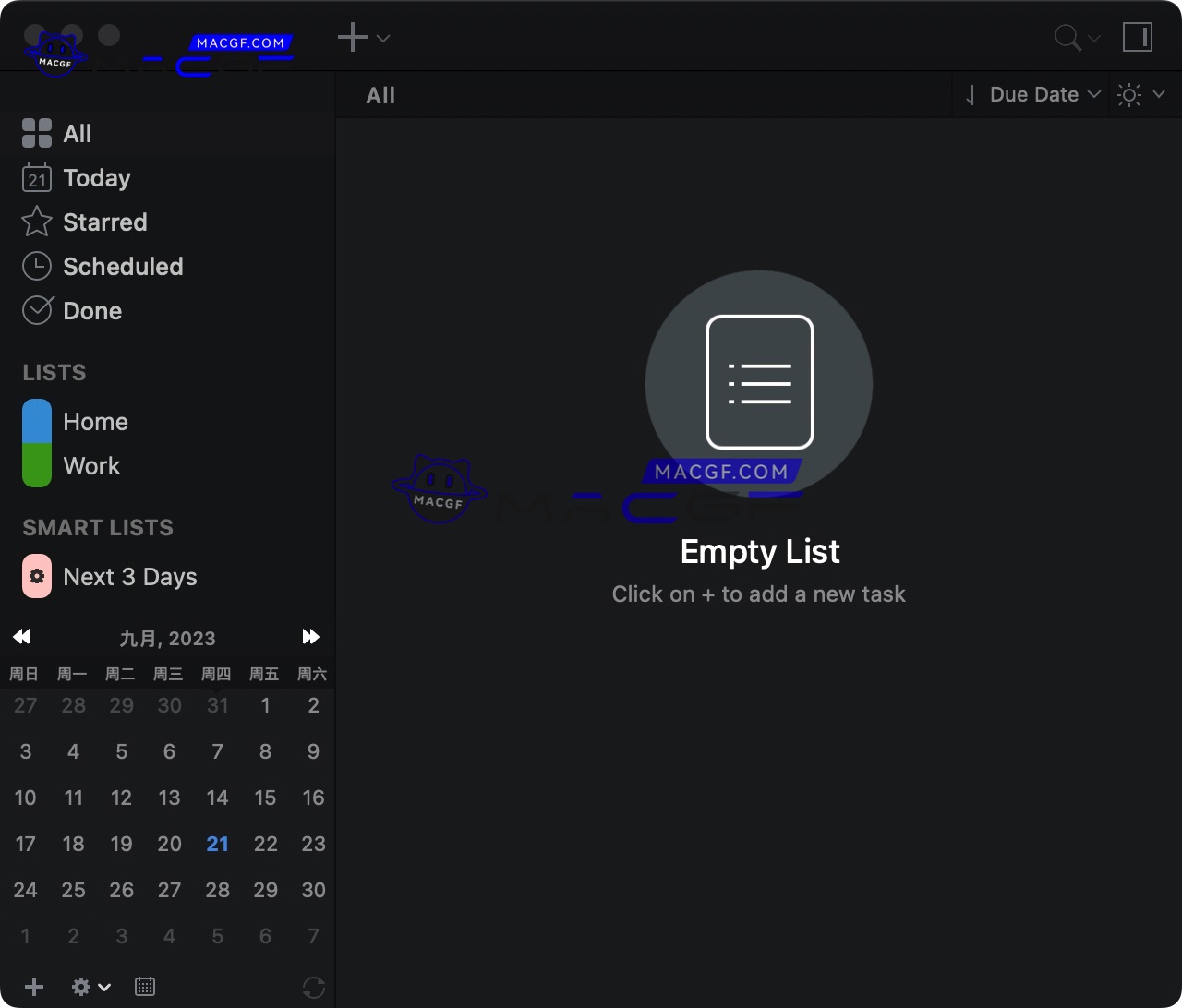
Task: Click the sync refresh icon
Action: (313, 987)
